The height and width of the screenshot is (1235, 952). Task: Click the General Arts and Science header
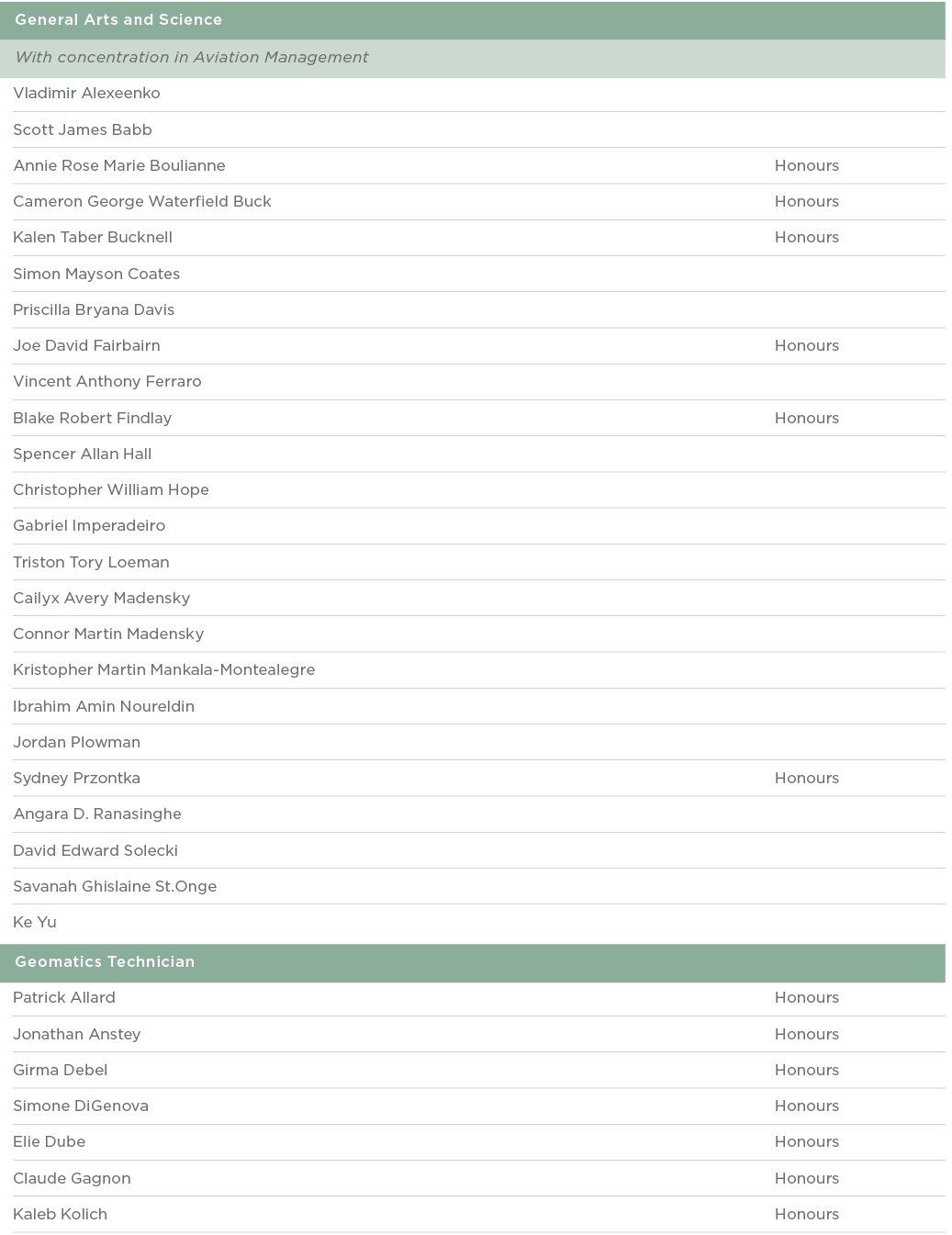pyautogui.click(x=118, y=19)
